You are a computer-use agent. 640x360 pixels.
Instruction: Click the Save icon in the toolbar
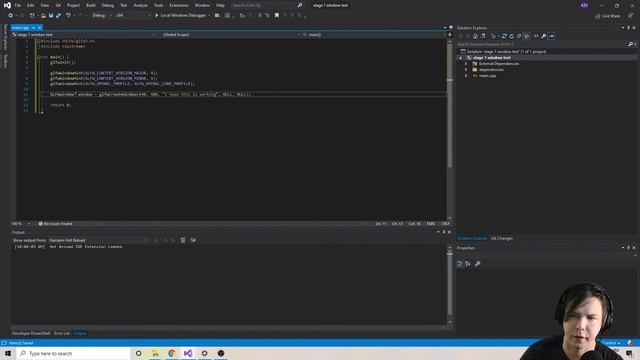click(x=51, y=16)
